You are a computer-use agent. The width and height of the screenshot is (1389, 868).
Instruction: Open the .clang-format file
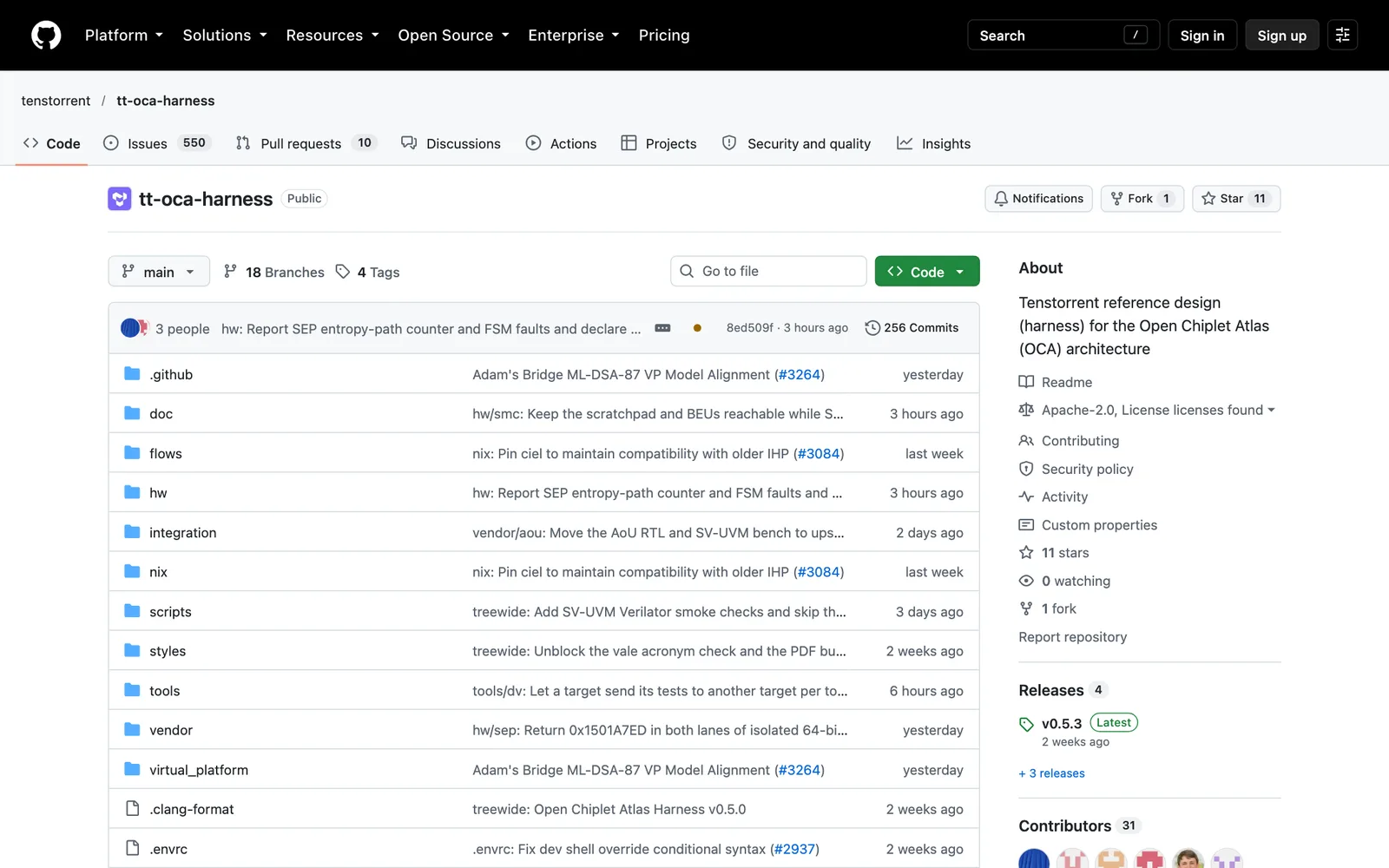pos(192,809)
